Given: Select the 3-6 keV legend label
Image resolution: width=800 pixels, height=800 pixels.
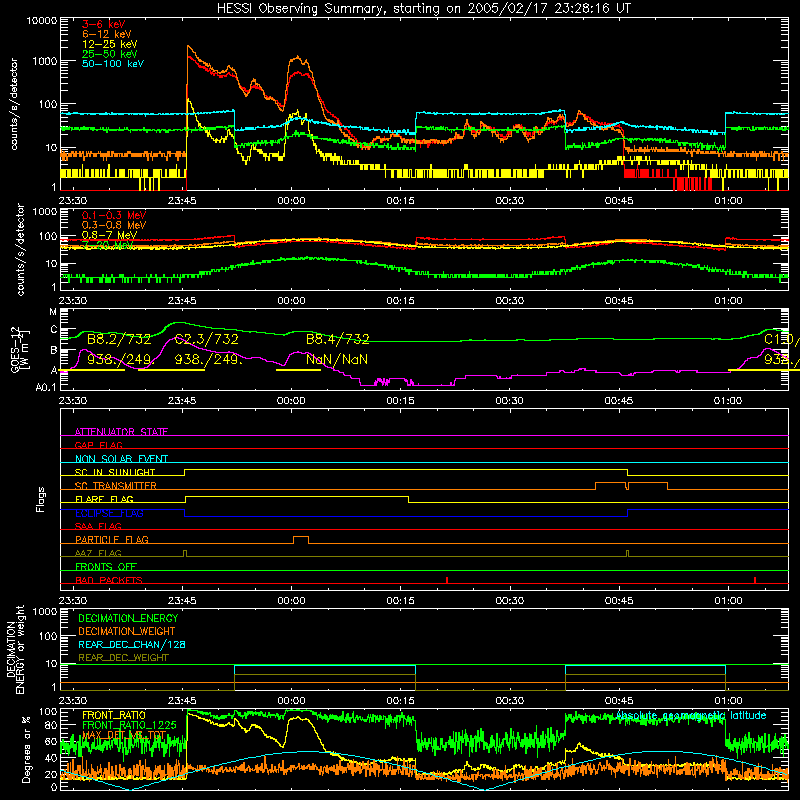Looking at the screenshot, I should pos(104,24).
